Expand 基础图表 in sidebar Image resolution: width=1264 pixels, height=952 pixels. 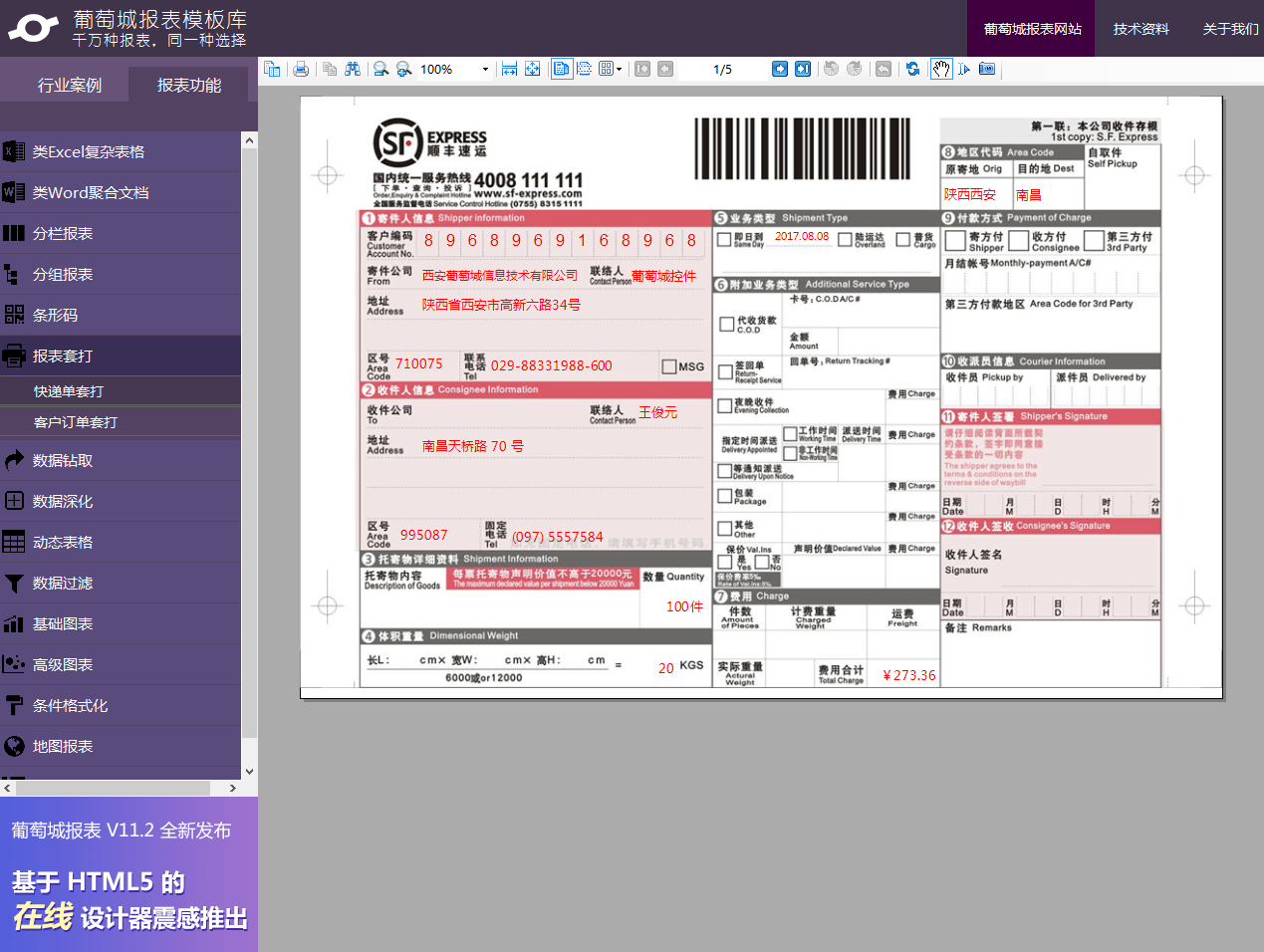pos(121,623)
